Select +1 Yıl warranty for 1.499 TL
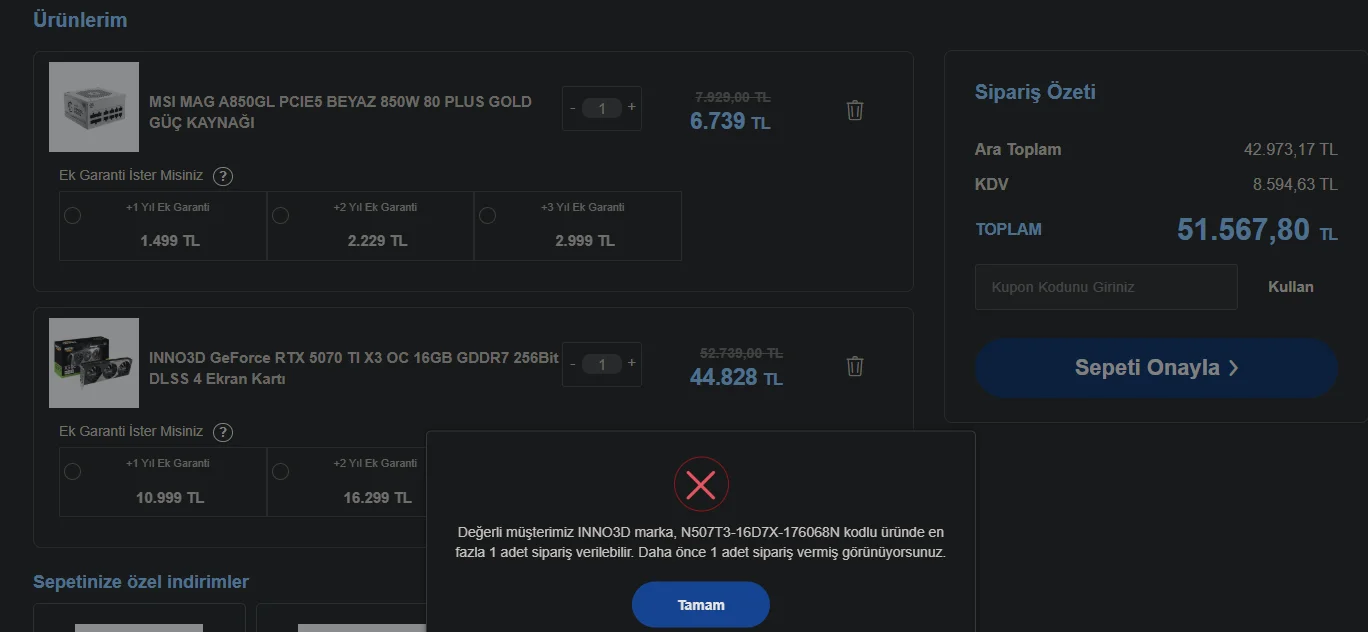 pos(73,215)
